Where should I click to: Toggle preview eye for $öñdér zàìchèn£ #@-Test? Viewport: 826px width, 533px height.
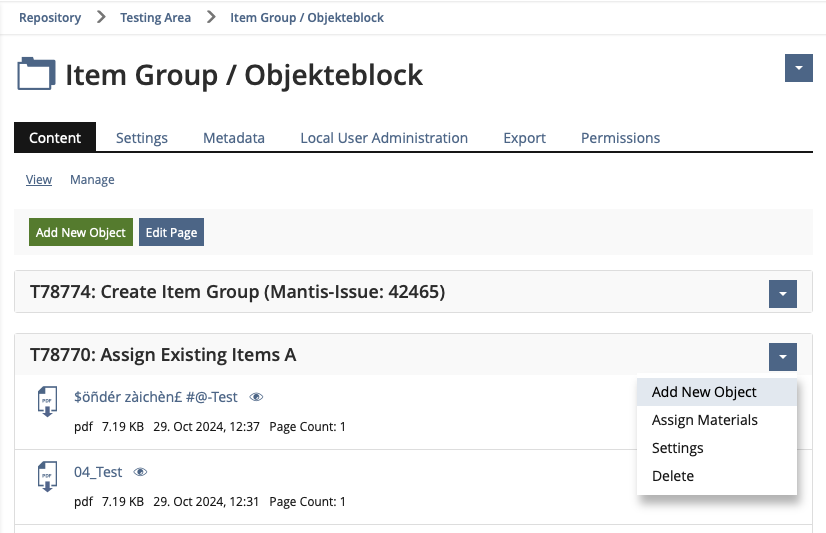(256, 397)
